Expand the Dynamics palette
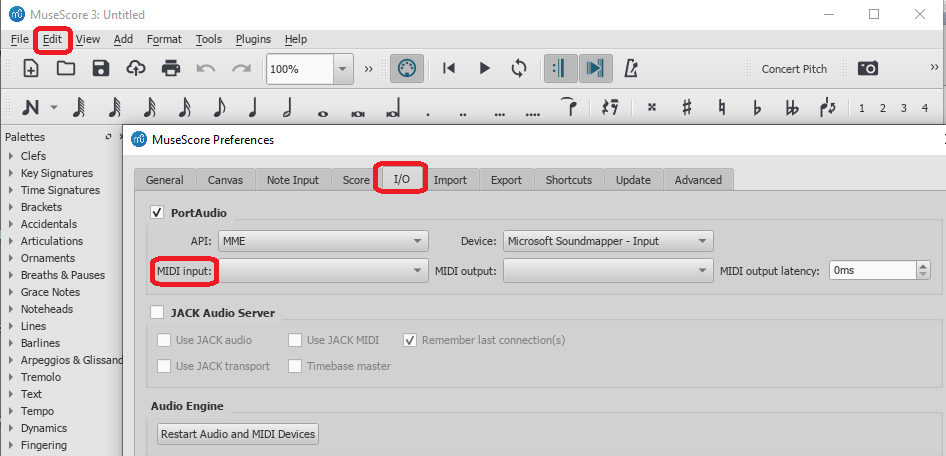 click(x=11, y=428)
